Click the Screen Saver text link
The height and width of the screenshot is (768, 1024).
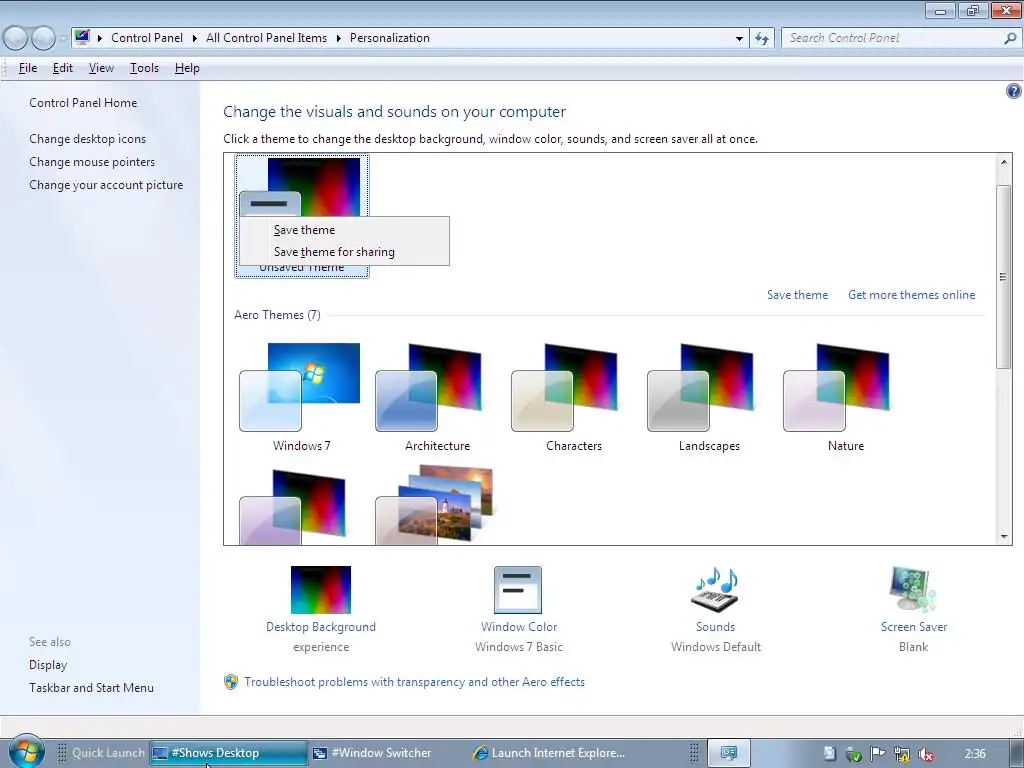coord(914,627)
